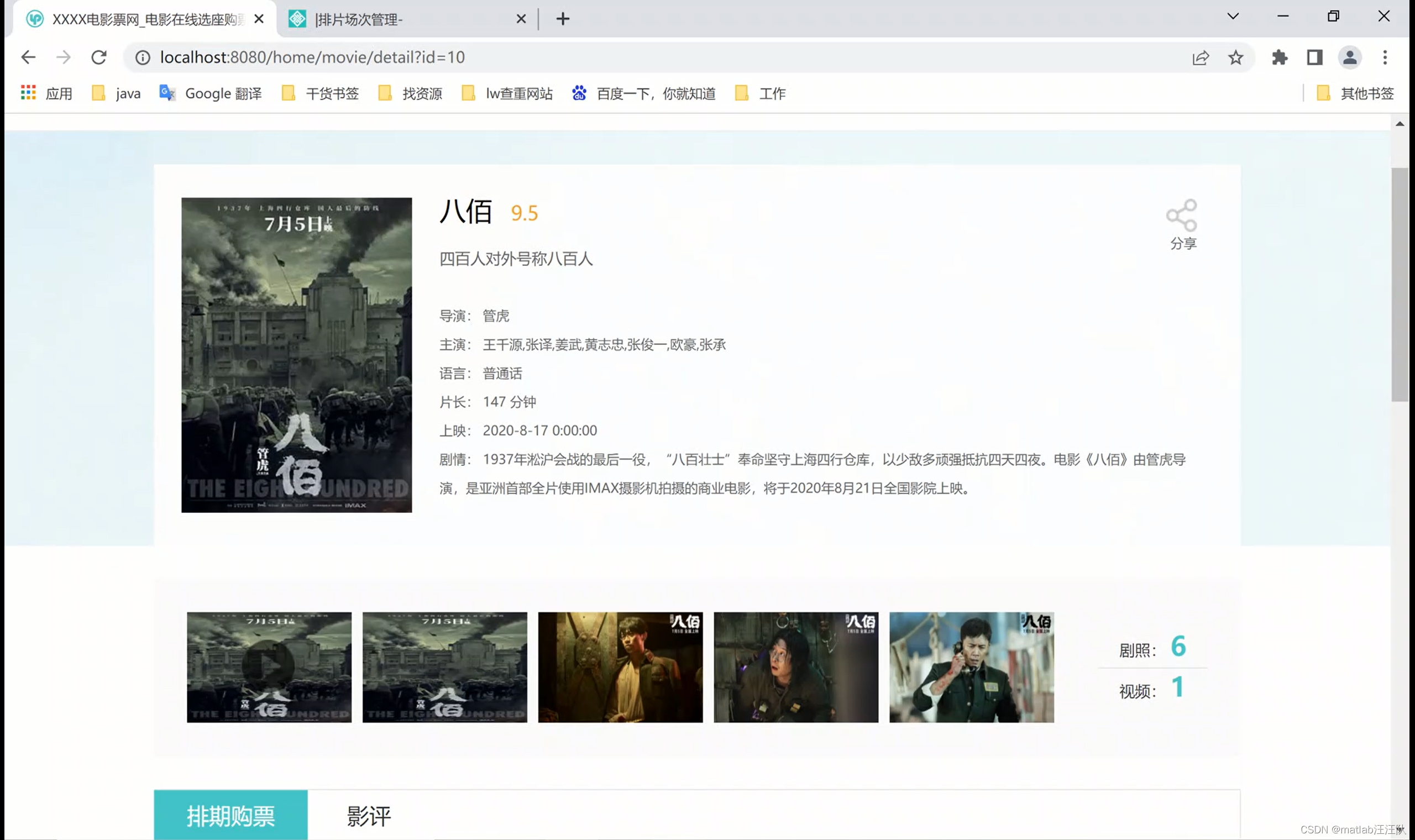The height and width of the screenshot is (840, 1415).
Task: Open the 其他书签 bookmarks folder
Action: point(1356,93)
